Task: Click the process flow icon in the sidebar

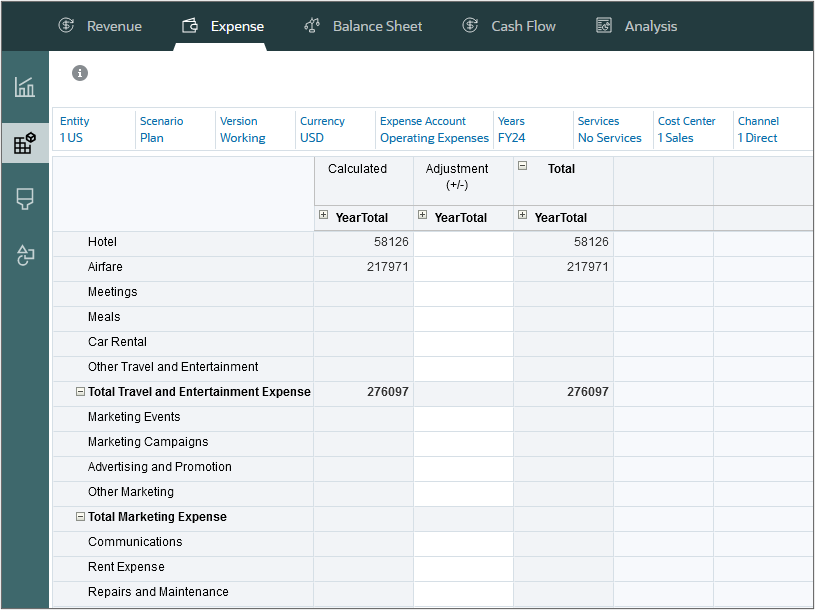Action: [24, 256]
